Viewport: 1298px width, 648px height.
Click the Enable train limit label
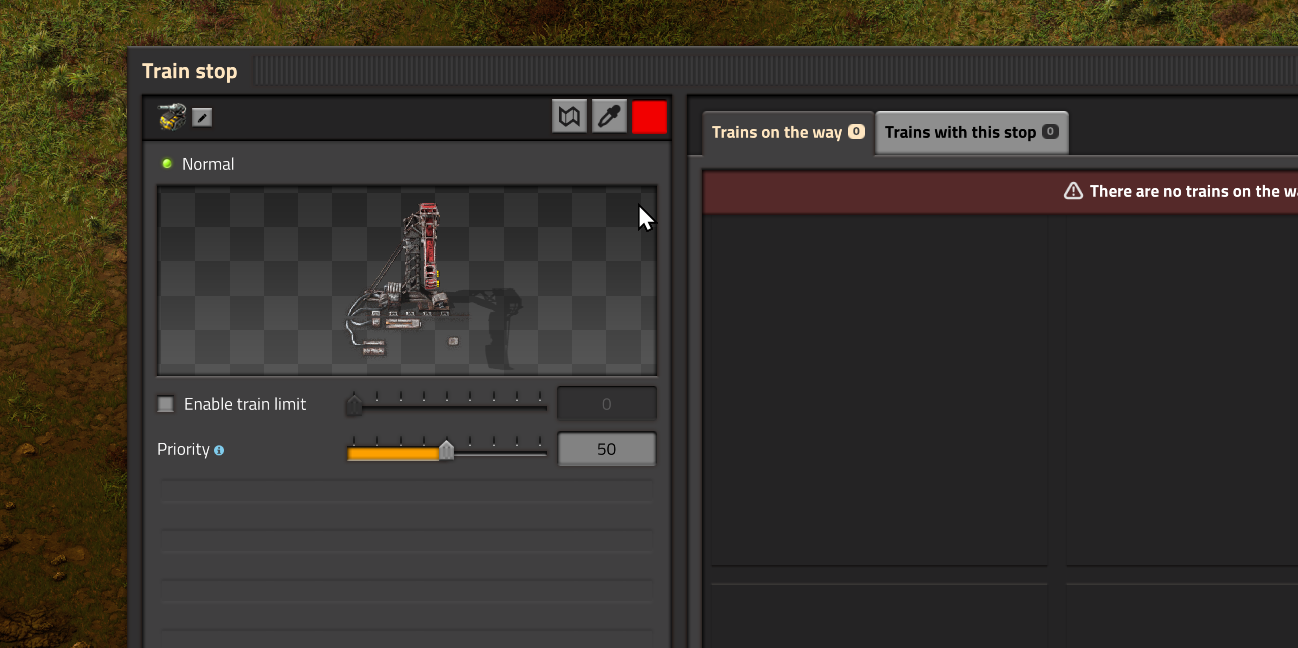coord(245,404)
